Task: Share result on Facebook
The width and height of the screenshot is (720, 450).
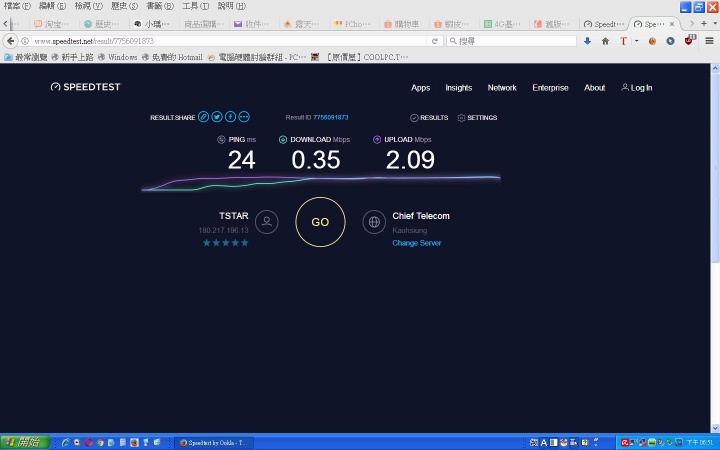Action: click(x=231, y=117)
